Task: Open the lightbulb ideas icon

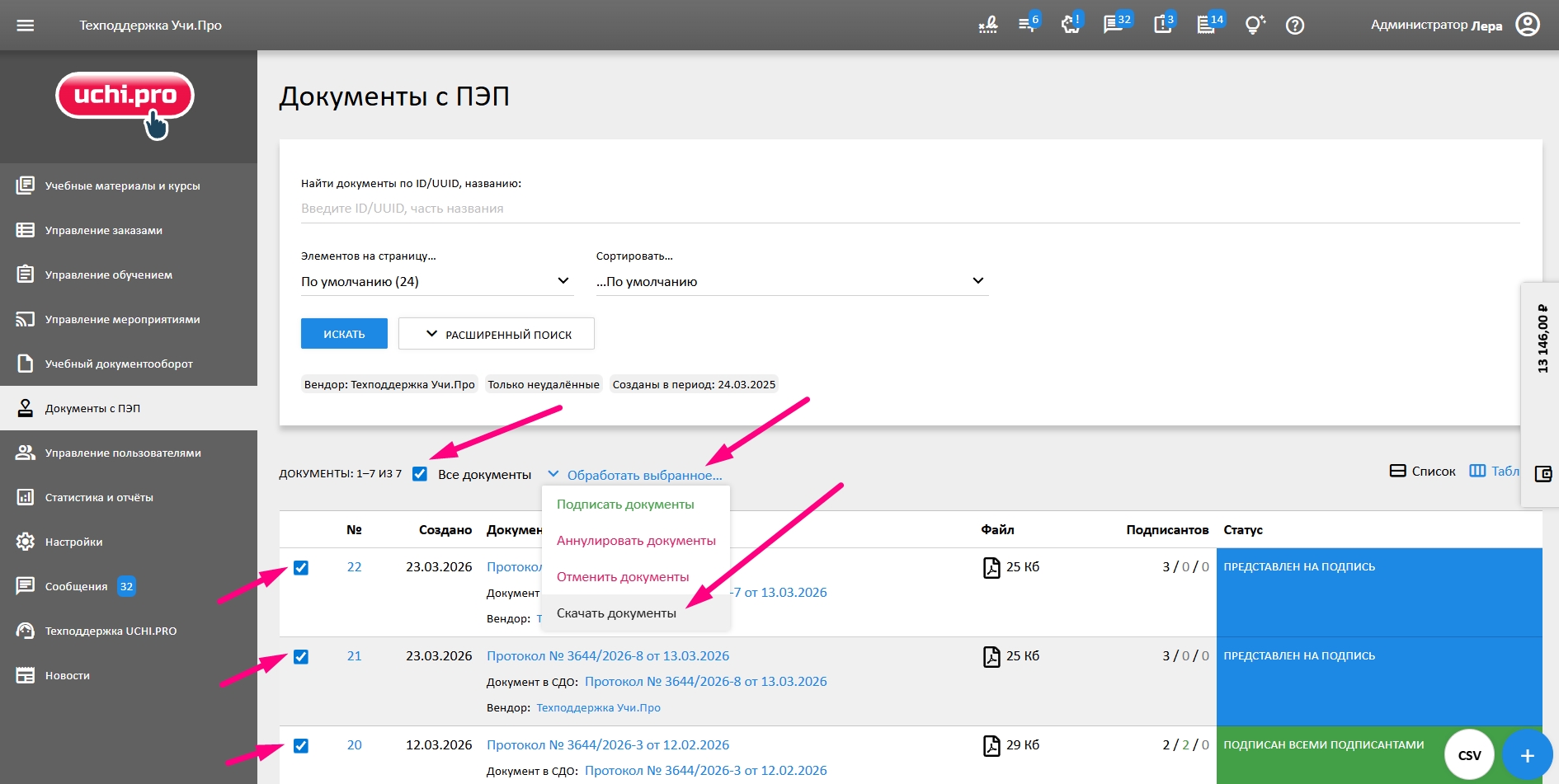Action: click(x=1255, y=26)
